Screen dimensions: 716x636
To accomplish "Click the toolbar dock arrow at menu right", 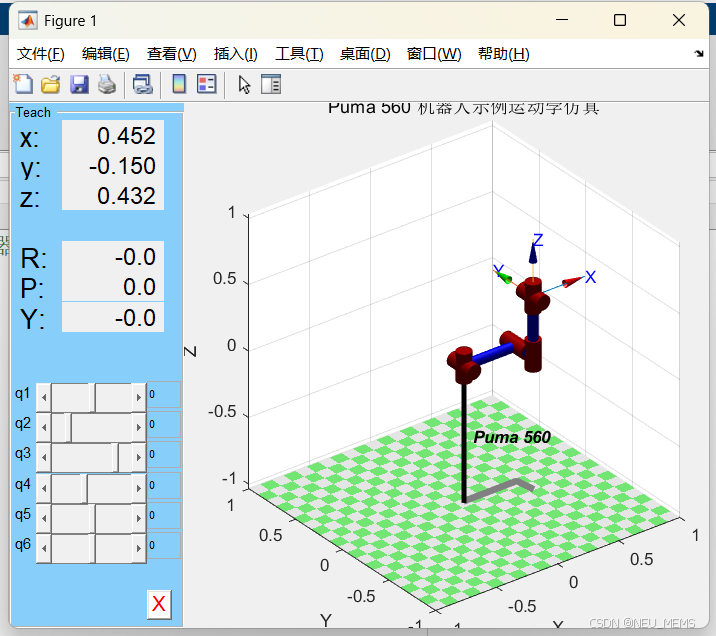I will (699, 53).
